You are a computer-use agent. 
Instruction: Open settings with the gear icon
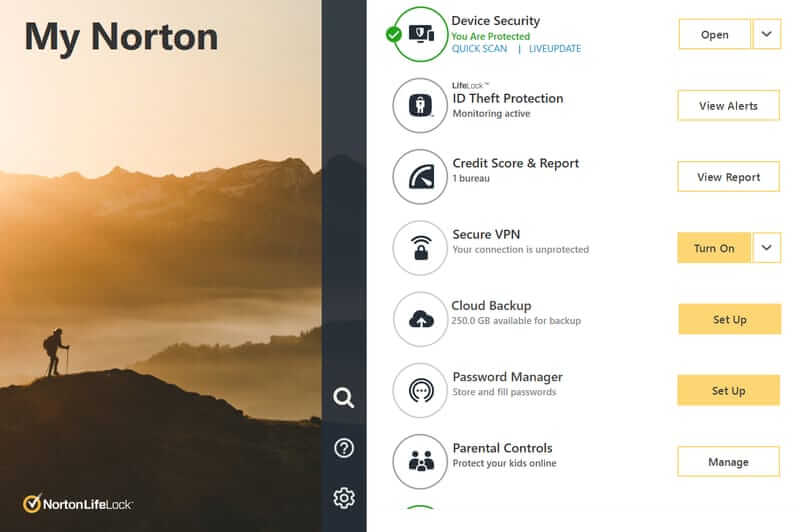[344, 497]
